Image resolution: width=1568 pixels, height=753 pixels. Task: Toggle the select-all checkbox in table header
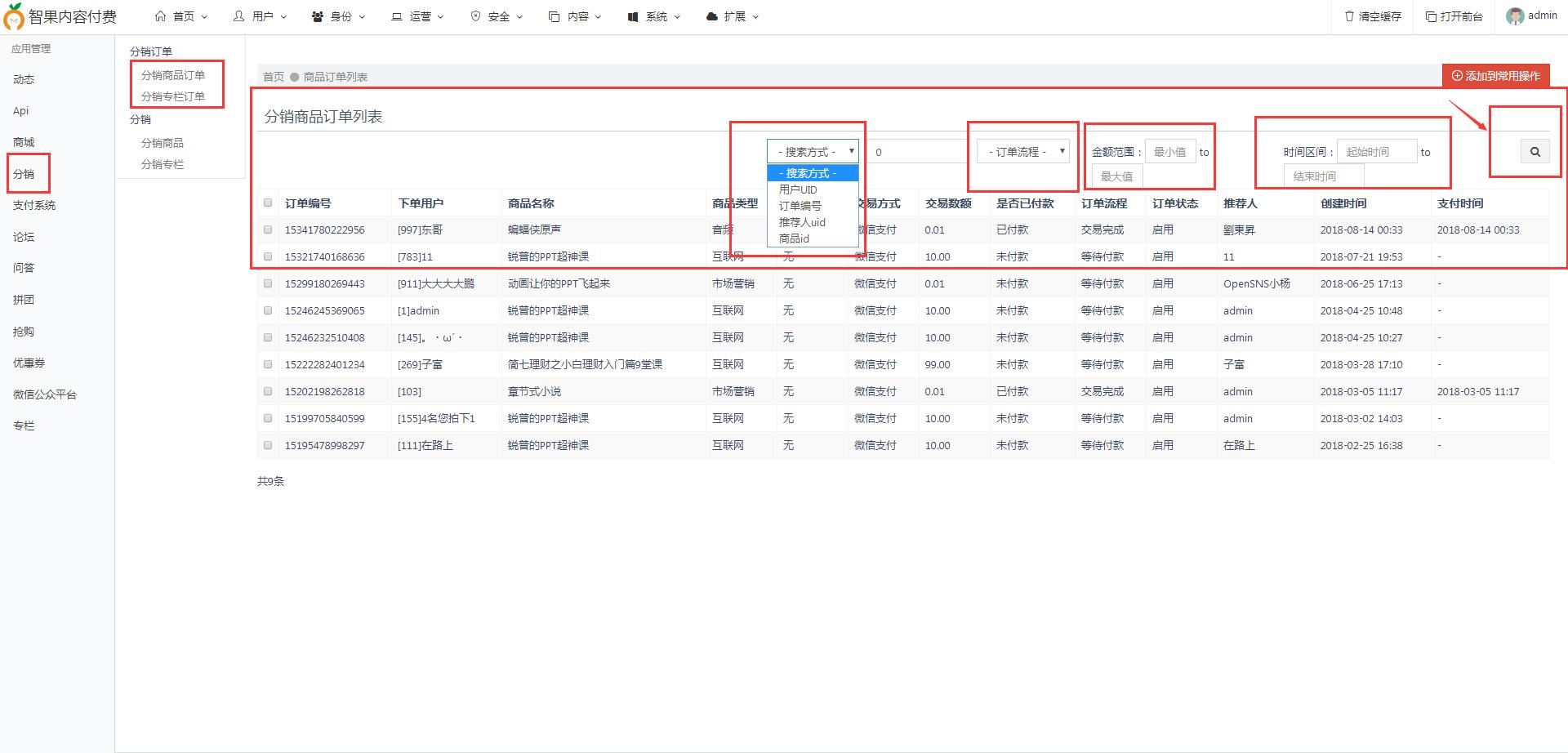coord(268,203)
